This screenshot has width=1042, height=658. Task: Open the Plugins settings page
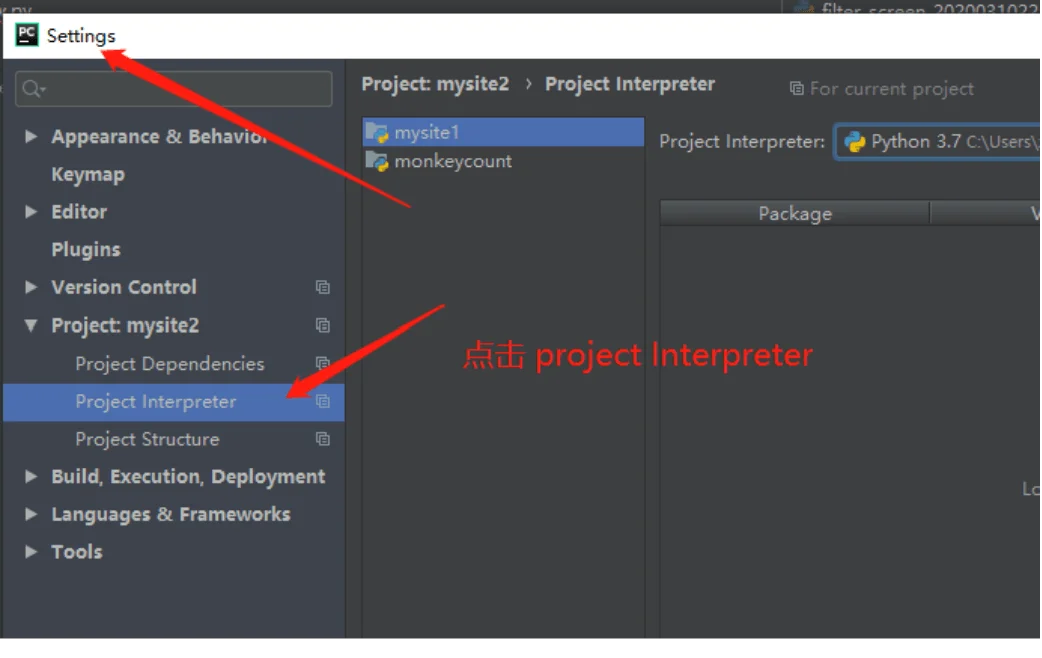pyautogui.click(x=86, y=249)
